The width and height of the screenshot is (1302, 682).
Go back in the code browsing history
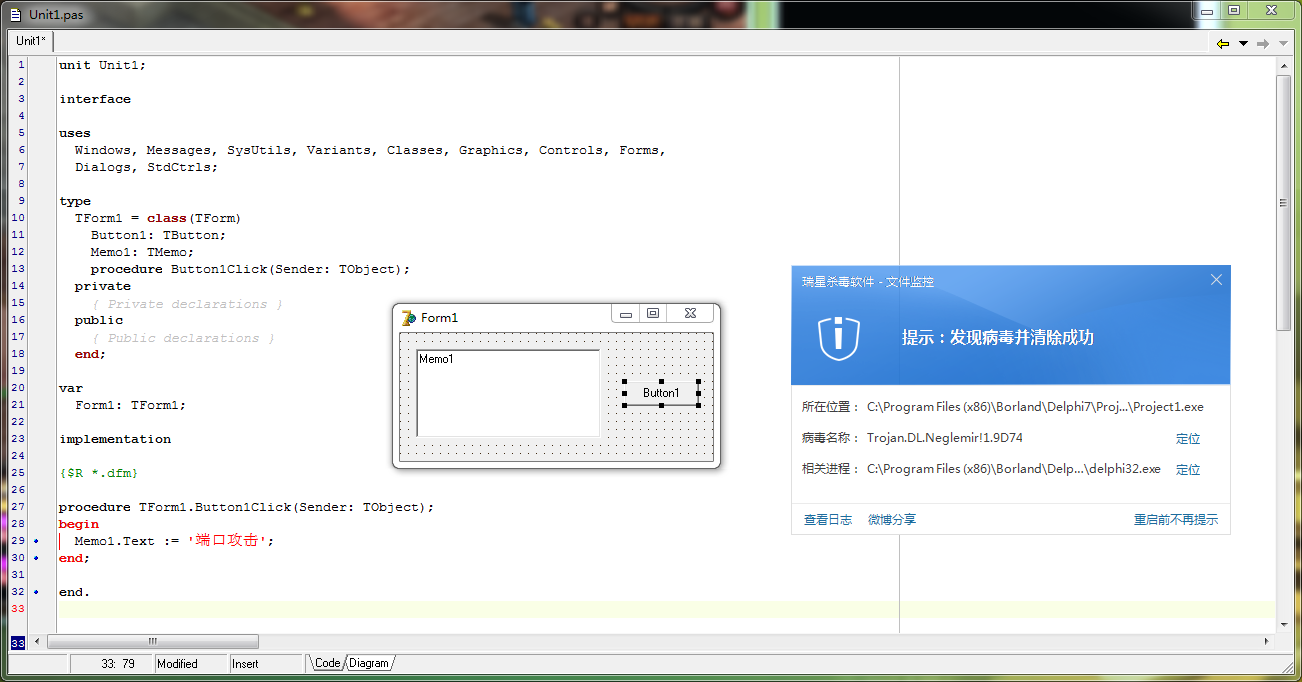(1222, 43)
